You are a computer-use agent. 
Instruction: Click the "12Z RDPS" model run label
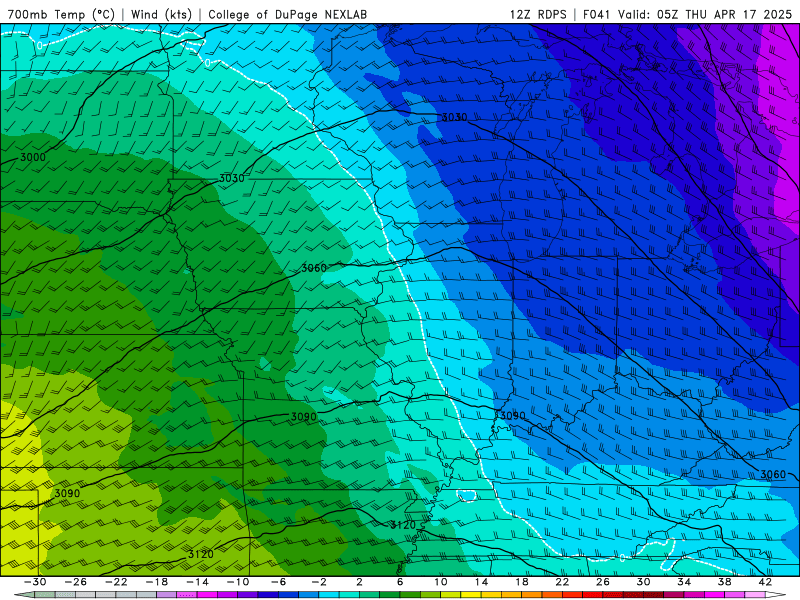tap(538, 14)
